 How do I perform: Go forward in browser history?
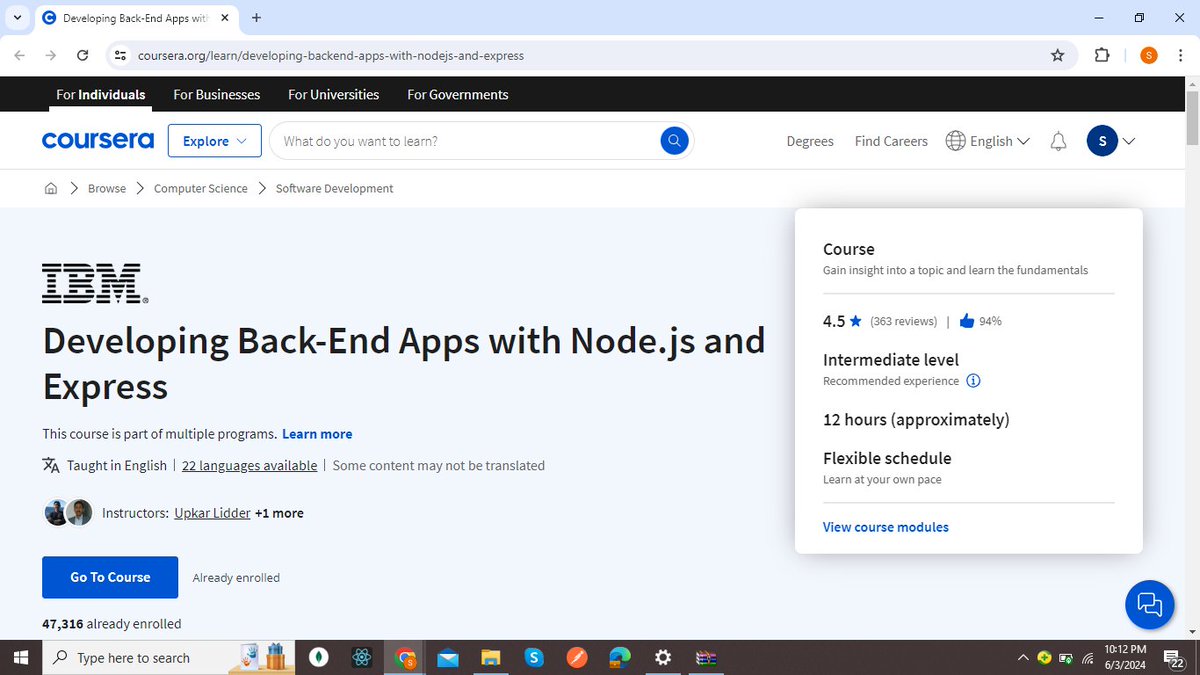[51, 55]
